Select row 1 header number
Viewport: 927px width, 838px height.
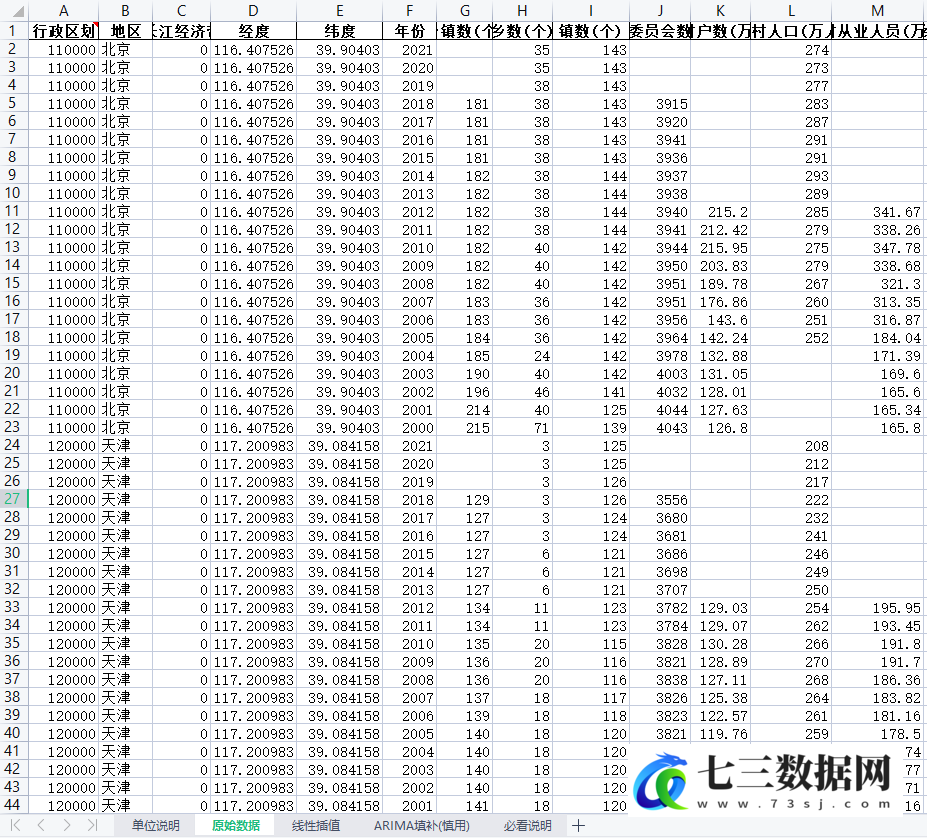point(13,31)
